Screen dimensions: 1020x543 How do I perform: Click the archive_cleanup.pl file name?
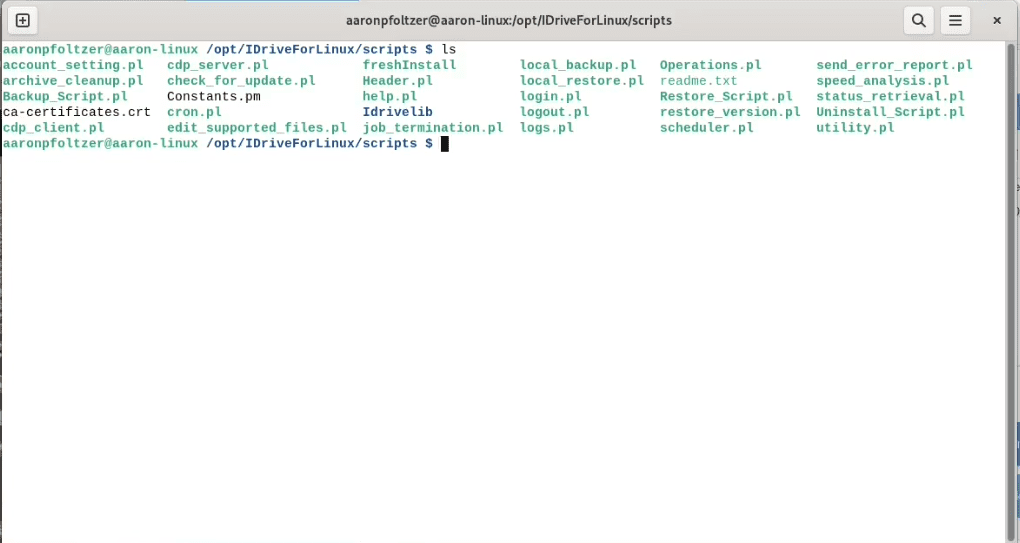[x=73, y=81]
